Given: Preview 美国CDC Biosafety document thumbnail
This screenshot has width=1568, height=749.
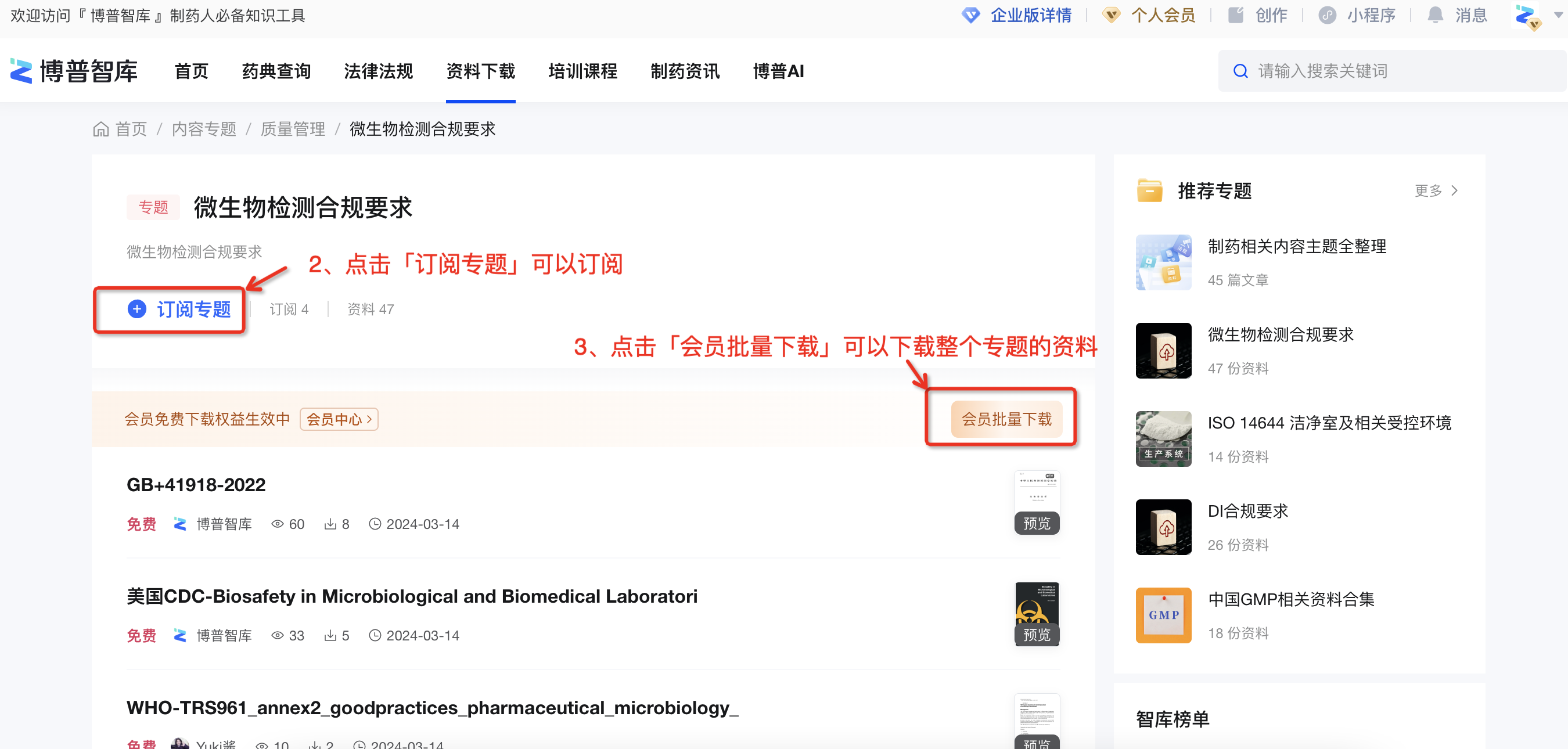Looking at the screenshot, I should [1037, 614].
